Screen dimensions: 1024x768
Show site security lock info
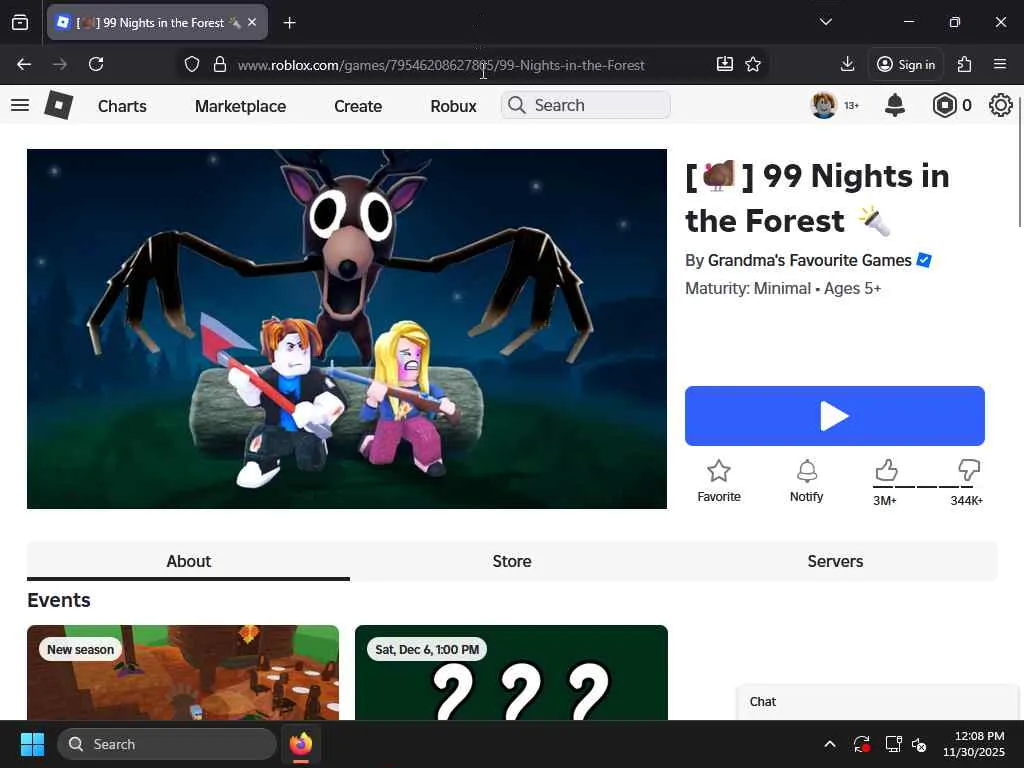point(220,64)
